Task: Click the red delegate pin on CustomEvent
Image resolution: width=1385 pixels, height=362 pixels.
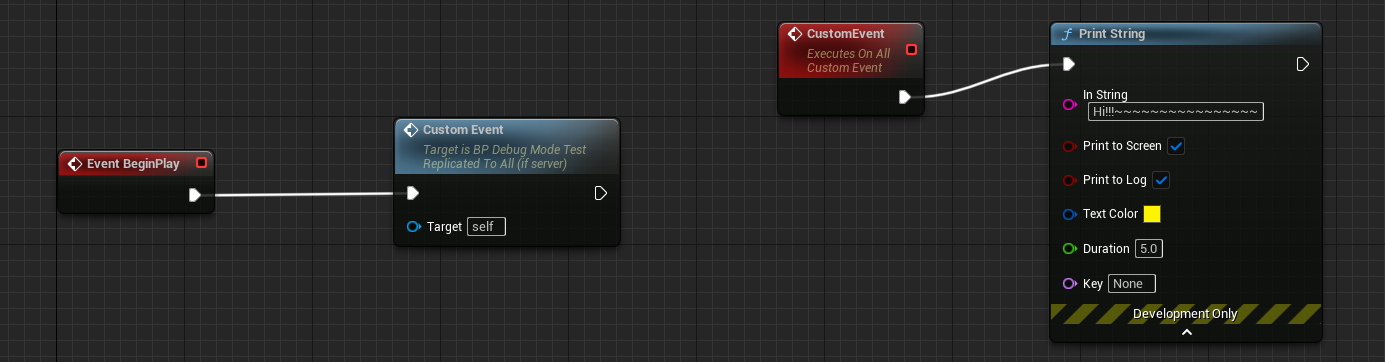Action: 911,50
